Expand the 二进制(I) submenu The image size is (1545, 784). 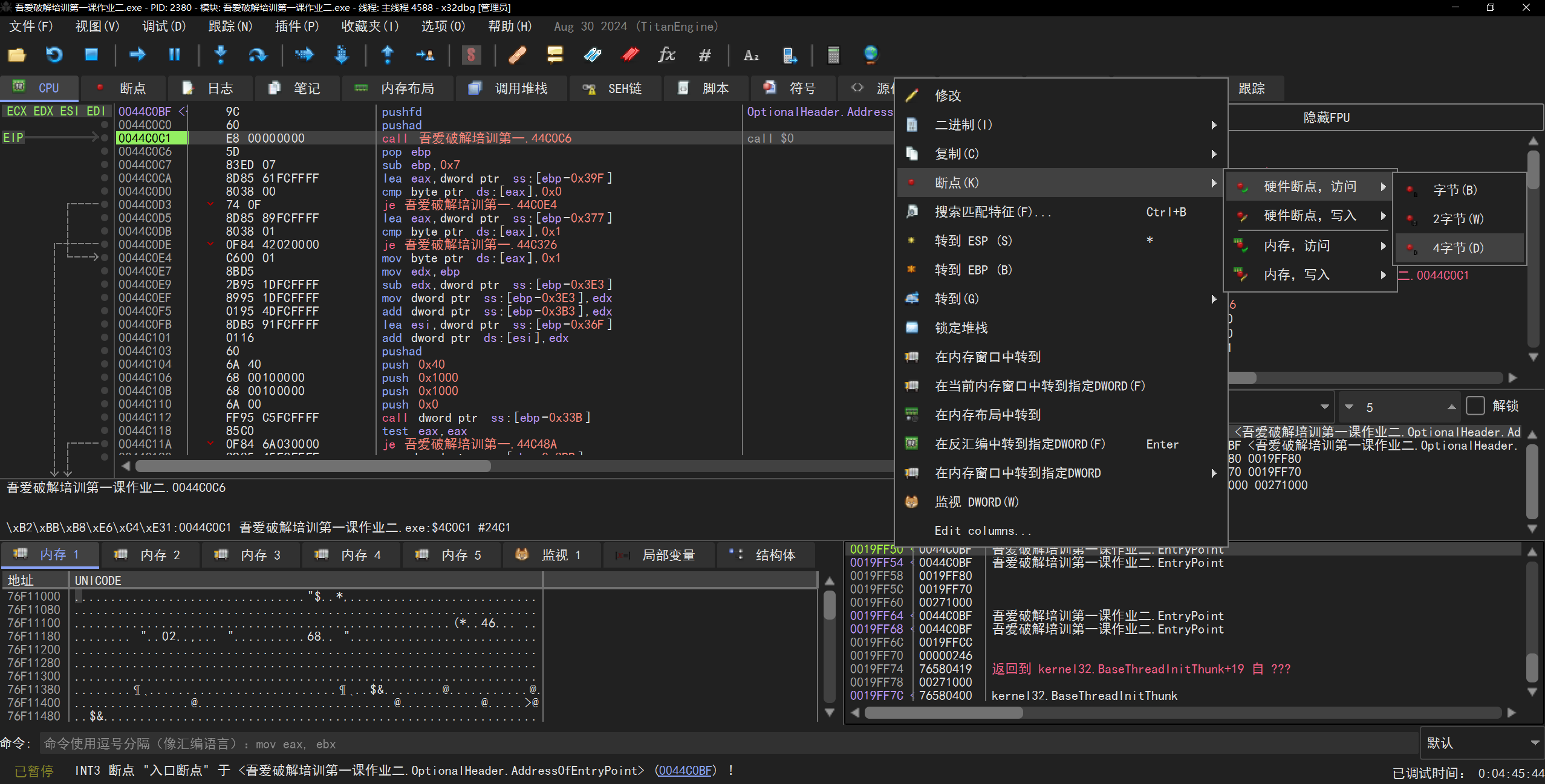point(1061,125)
